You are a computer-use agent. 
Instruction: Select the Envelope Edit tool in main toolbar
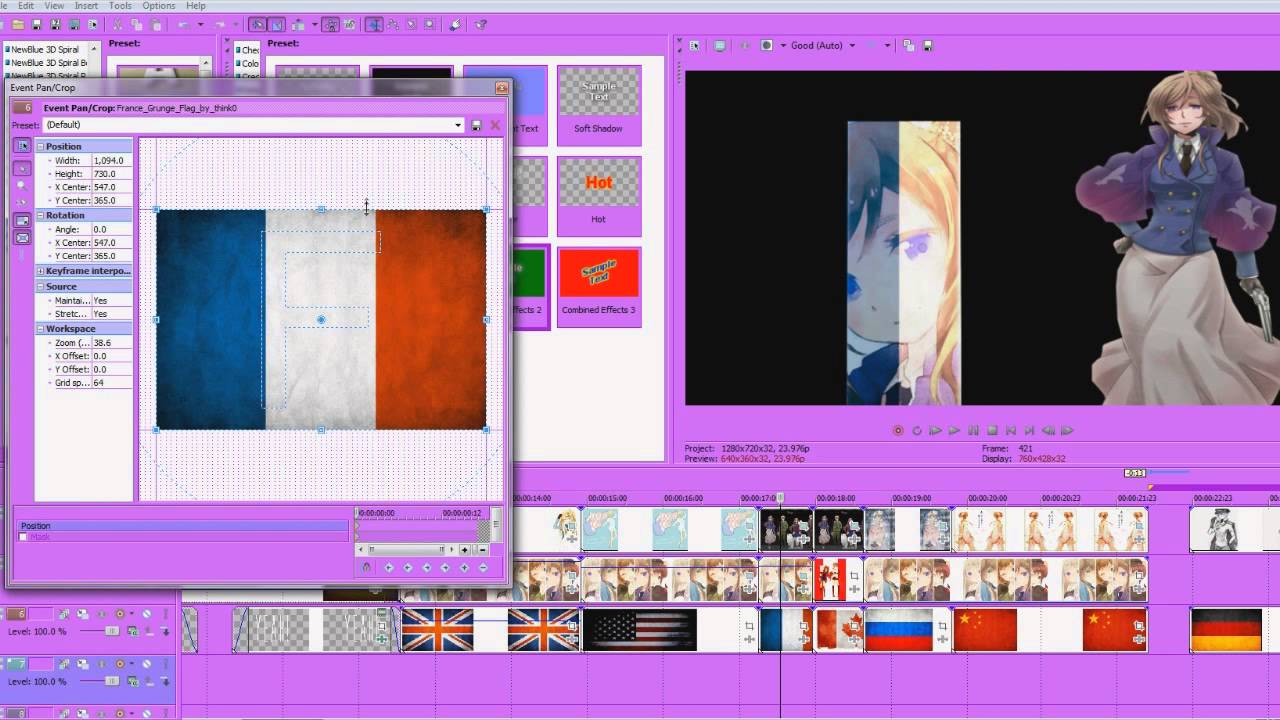393,24
